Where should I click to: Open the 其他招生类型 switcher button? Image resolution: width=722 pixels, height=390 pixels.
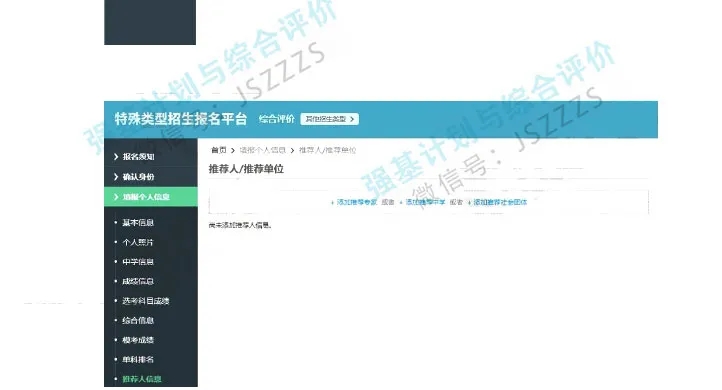[329, 119]
